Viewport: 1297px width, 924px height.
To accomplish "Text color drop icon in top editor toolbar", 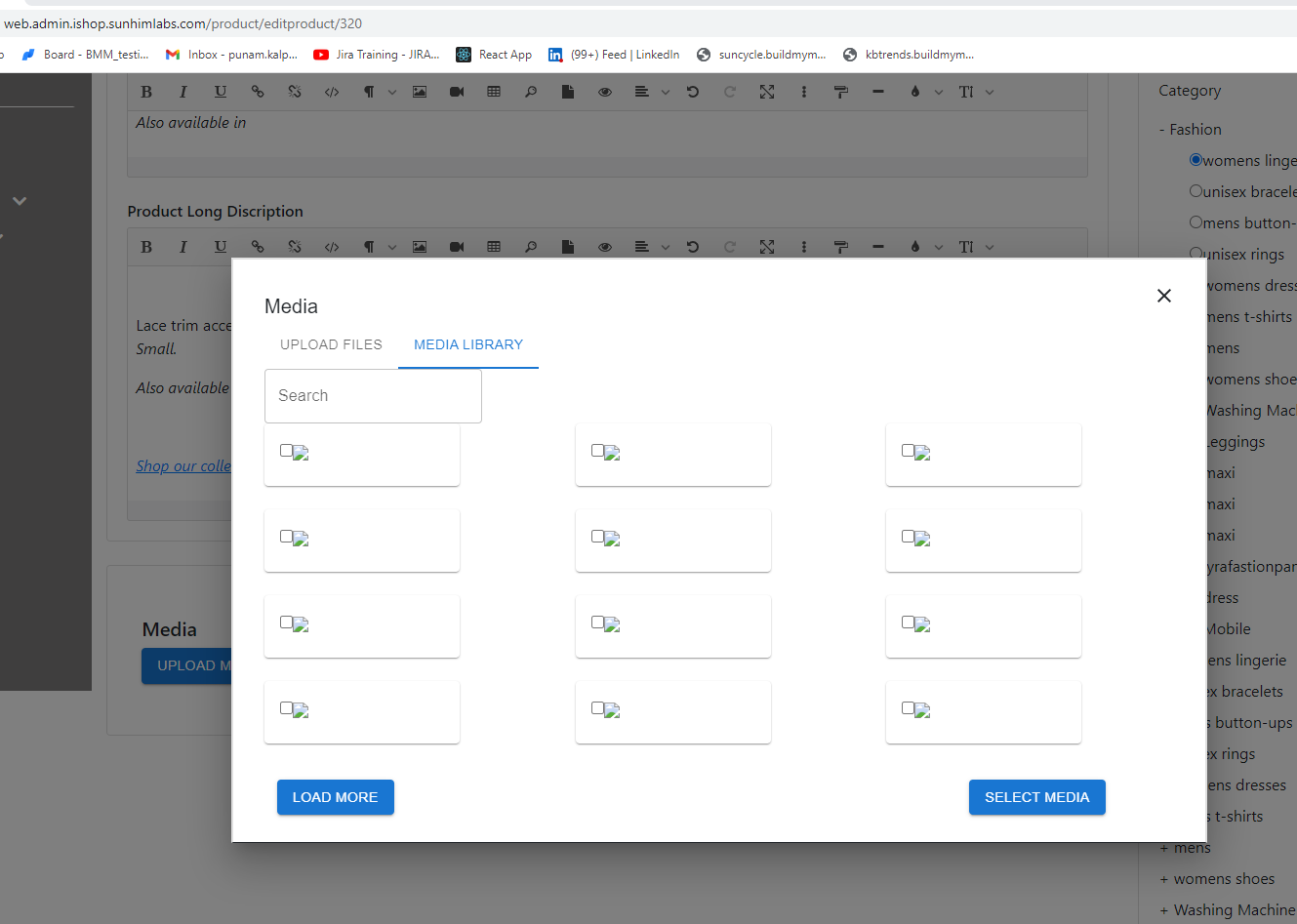I will [x=915, y=92].
